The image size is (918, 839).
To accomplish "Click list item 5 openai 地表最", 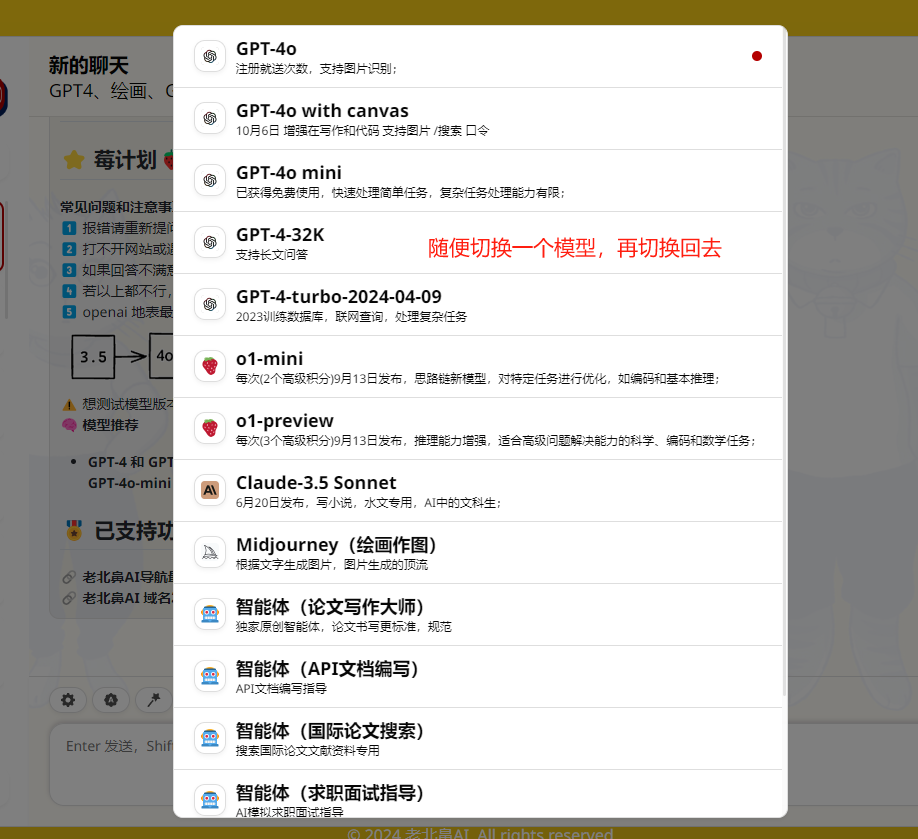I will tap(128, 313).
